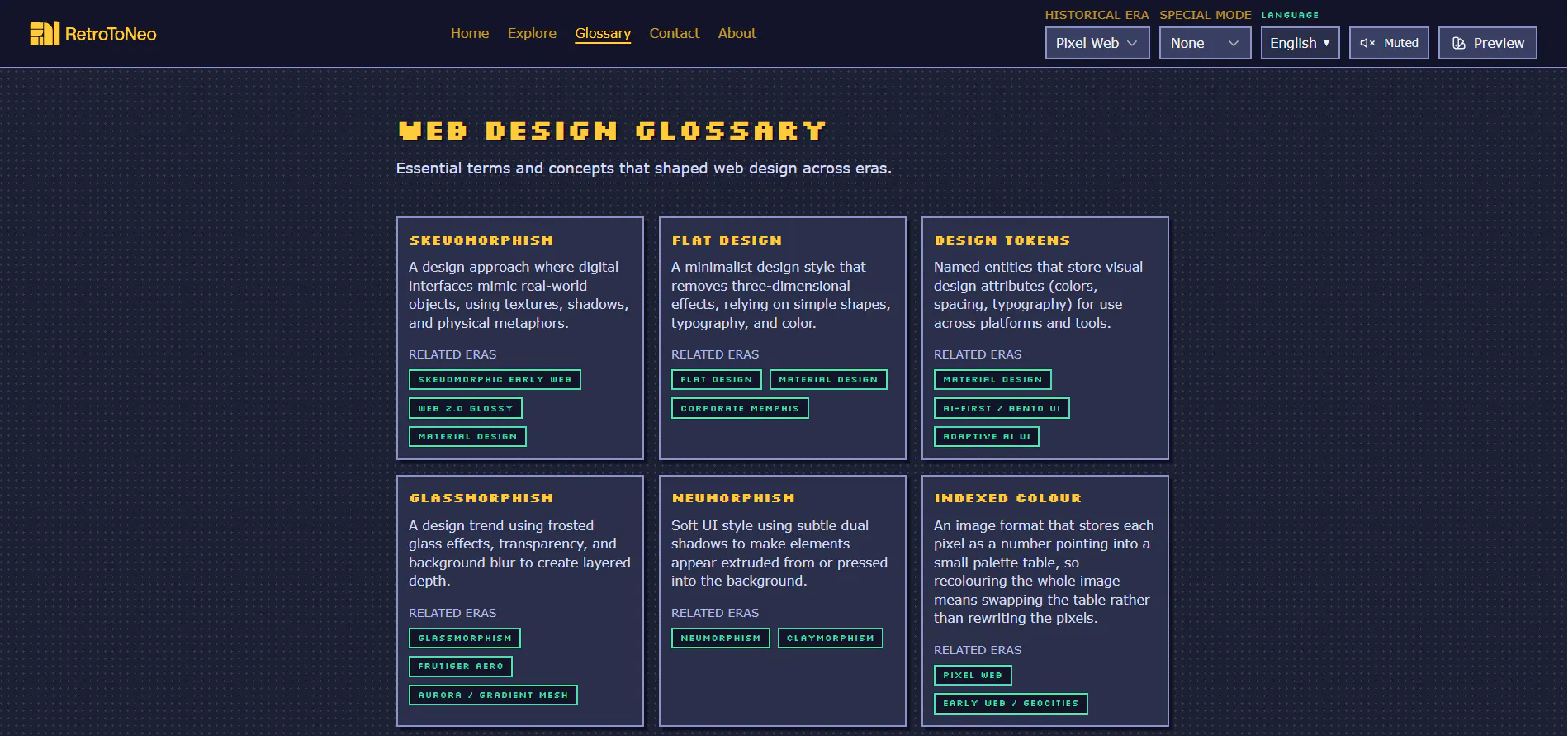Navigate to the About page
The image size is (1568, 736).
tap(737, 33)
